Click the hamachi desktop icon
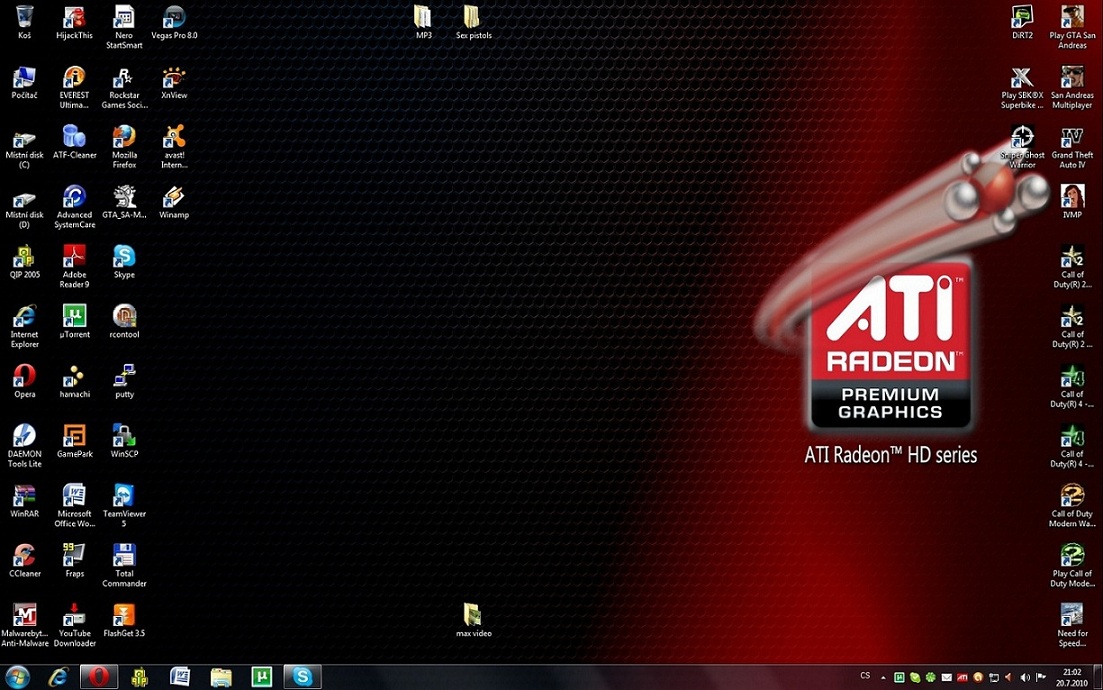1103x690 pixels. (74, 377)
